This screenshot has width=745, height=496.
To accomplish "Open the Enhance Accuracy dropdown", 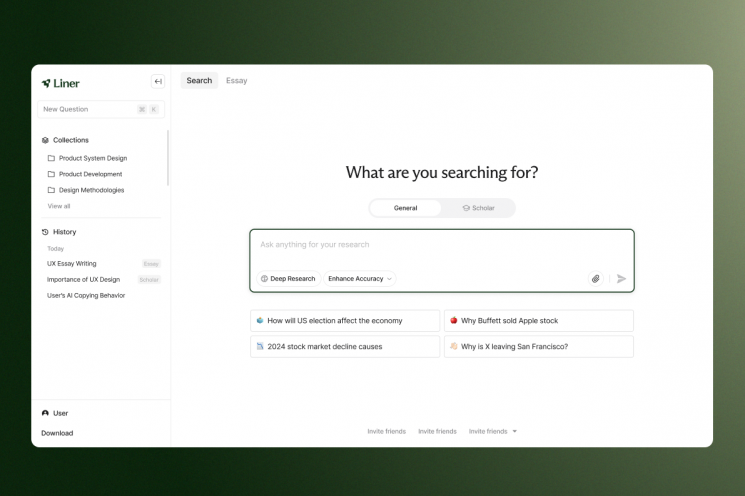I will (x=360, y=279).
